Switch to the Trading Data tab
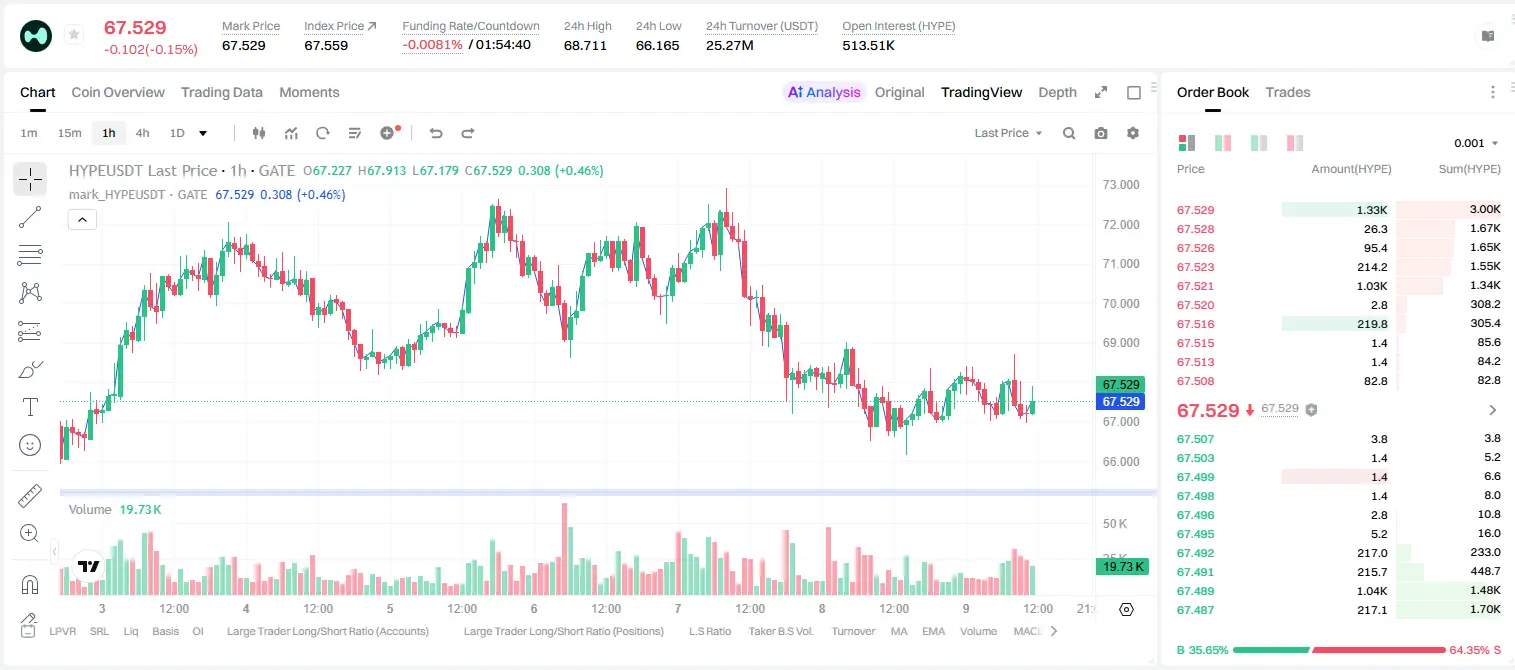The width and height of the screenshot is (1515, 670). coord(222,92)
